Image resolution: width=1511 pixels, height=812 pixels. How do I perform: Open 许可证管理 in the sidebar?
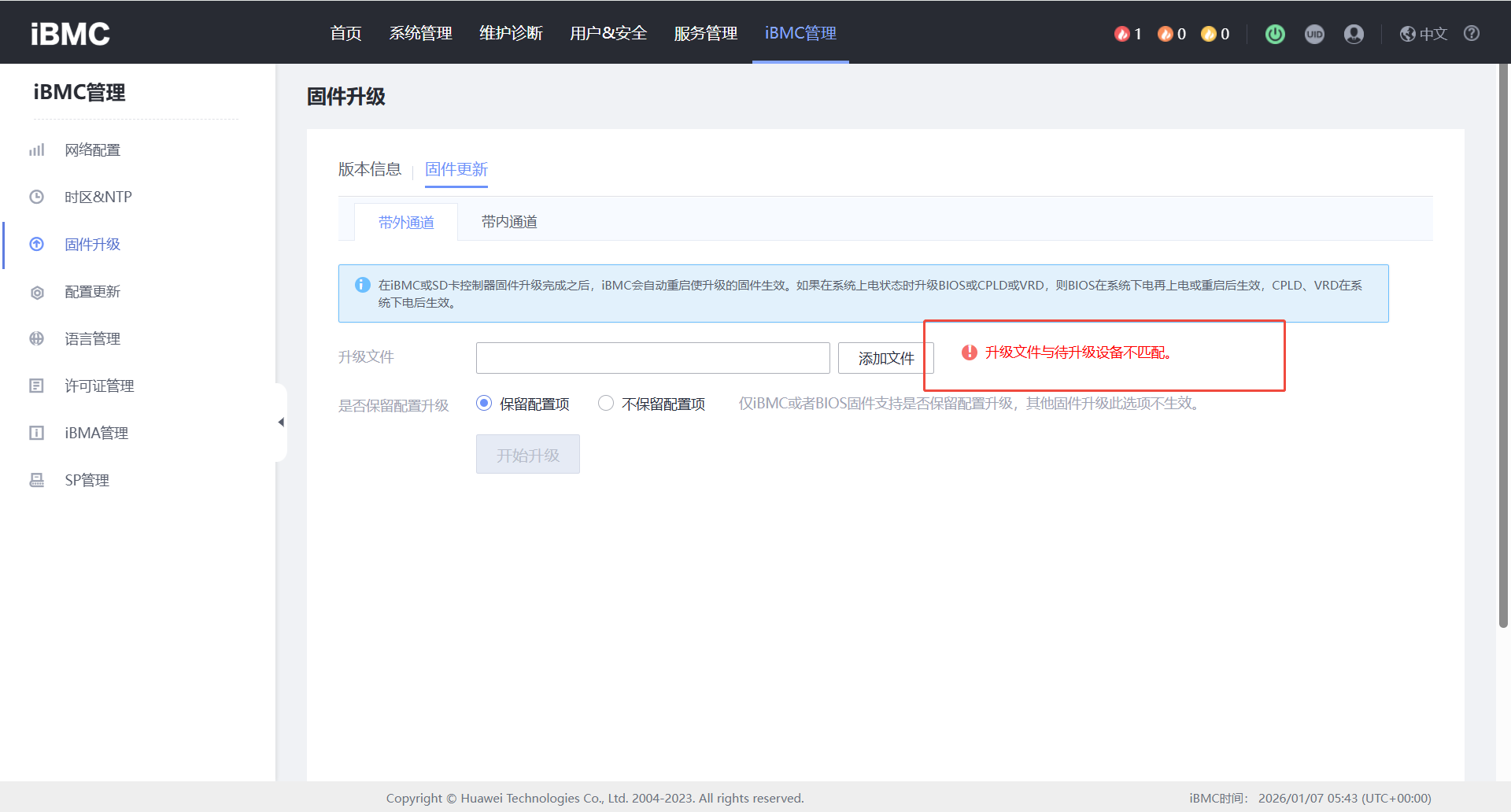click(x=99, y=386)
